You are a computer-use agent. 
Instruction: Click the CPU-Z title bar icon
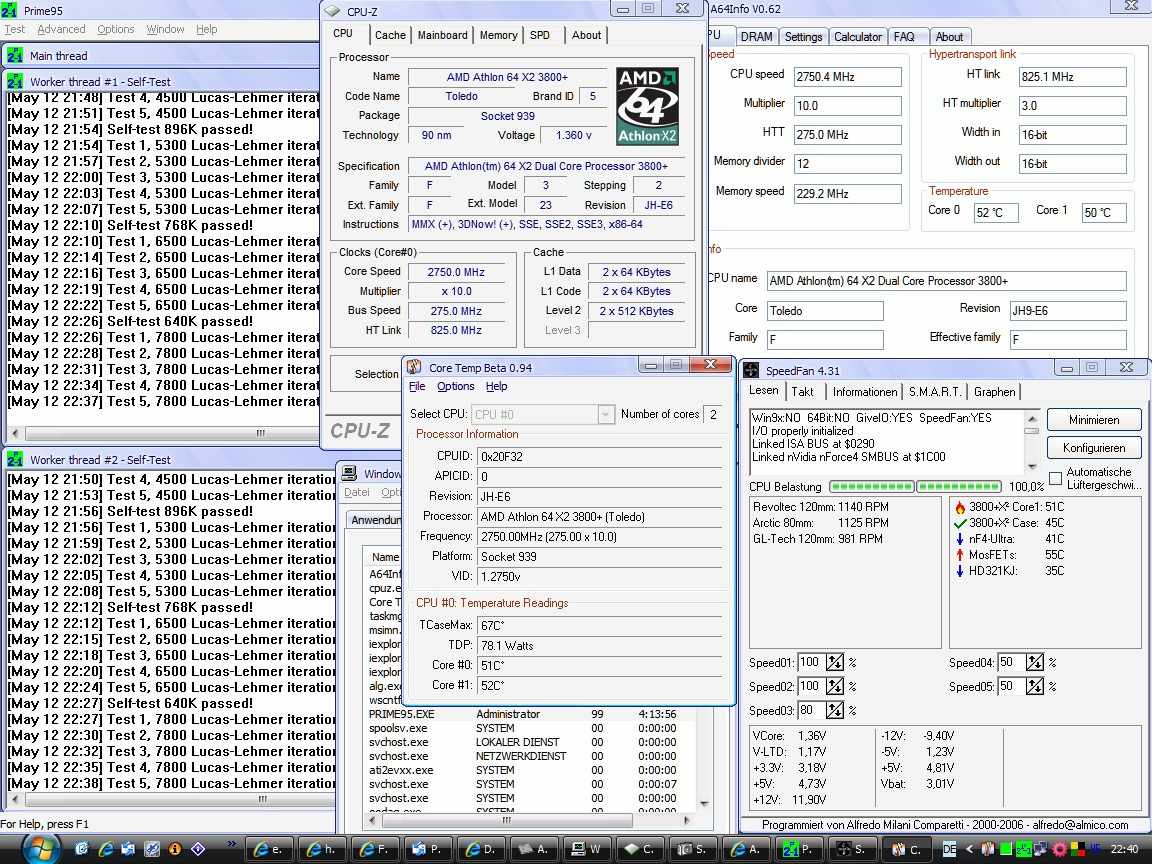pyautogui.click(x=333, y=11)
